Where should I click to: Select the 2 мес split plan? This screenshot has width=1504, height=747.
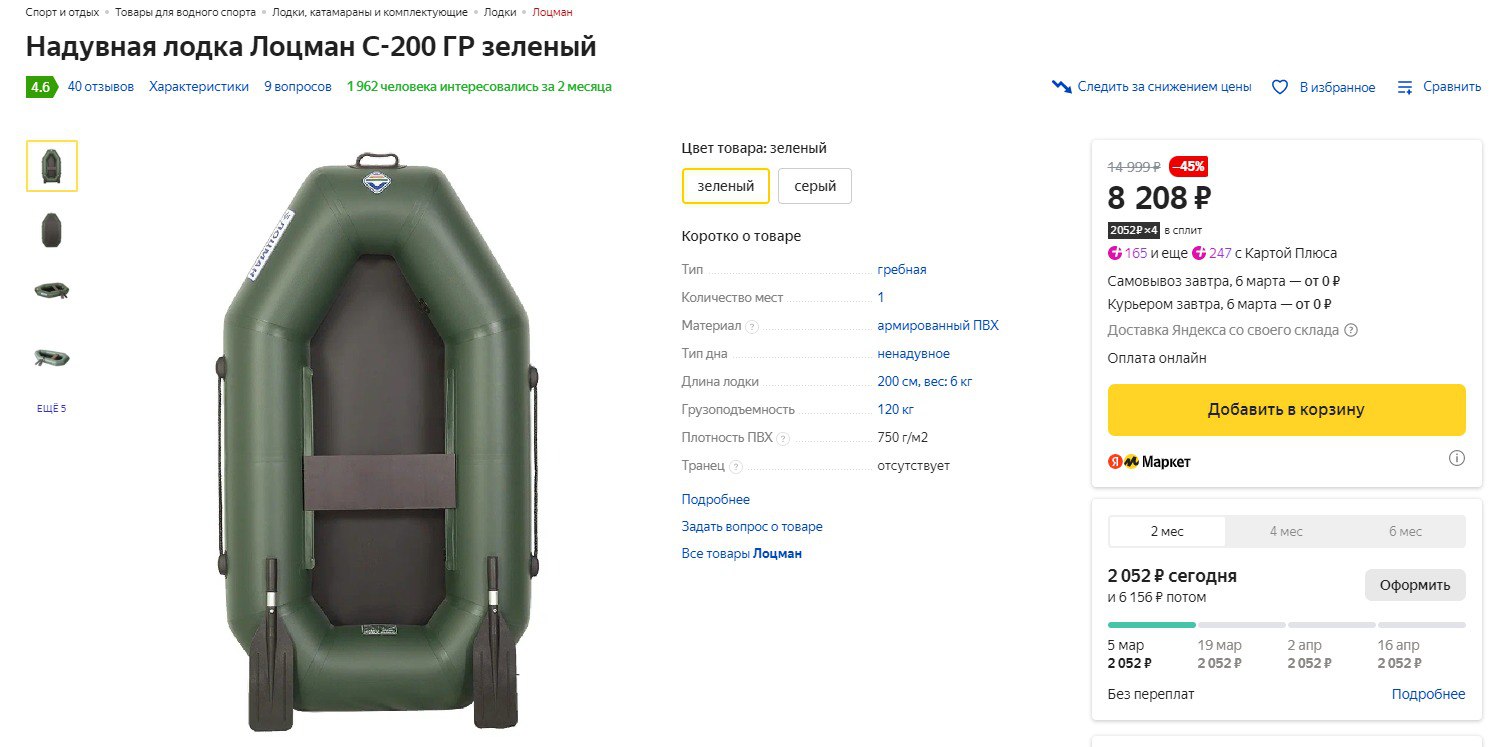(x=1167, y=531)
